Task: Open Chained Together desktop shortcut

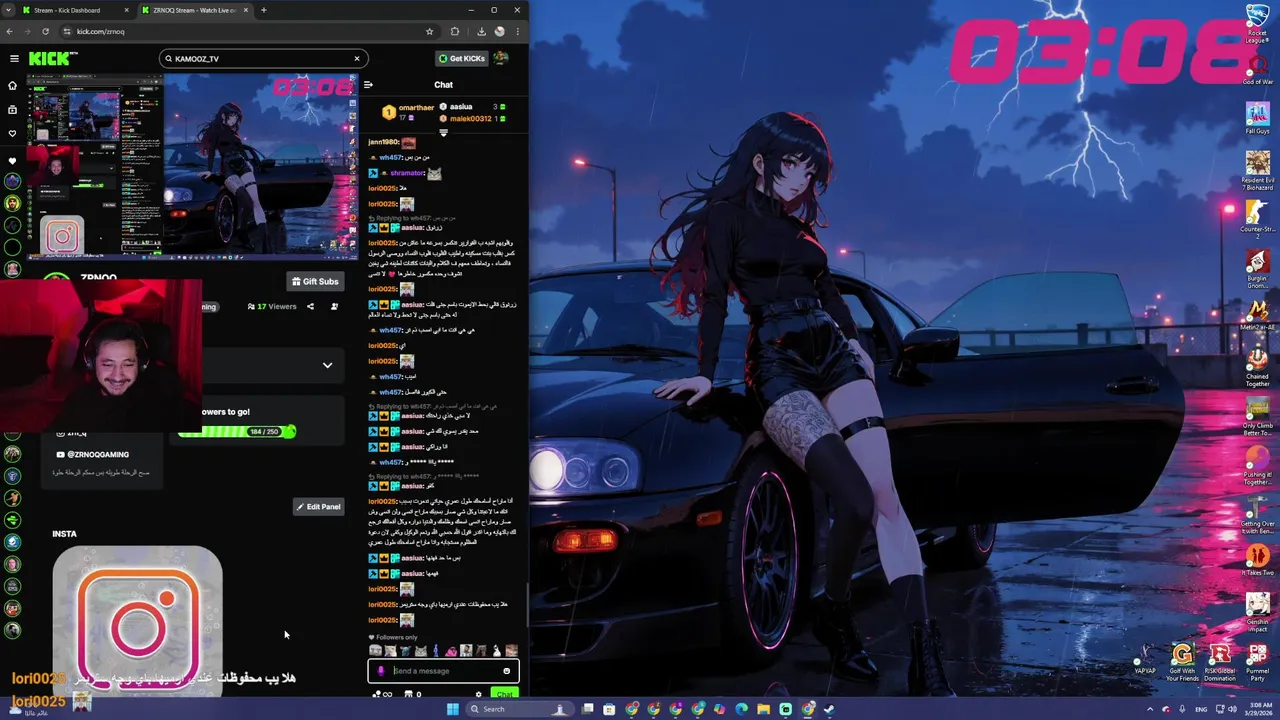Action: [1257, 368]
